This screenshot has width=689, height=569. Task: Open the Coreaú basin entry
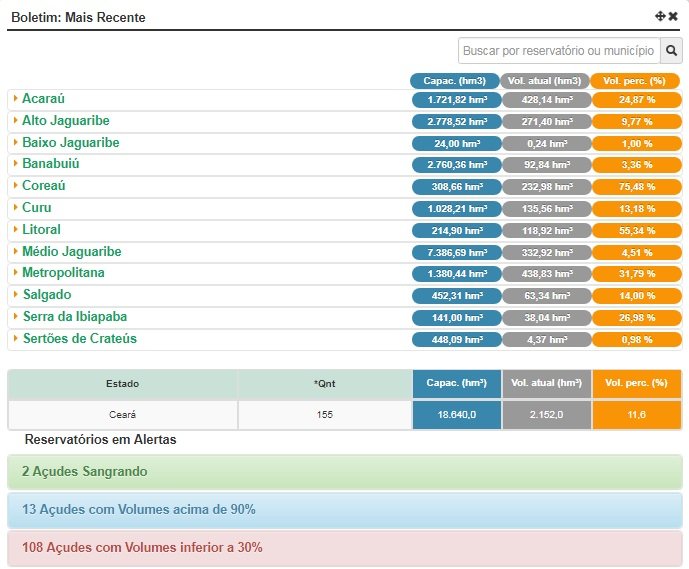click(x=44, y=186)
